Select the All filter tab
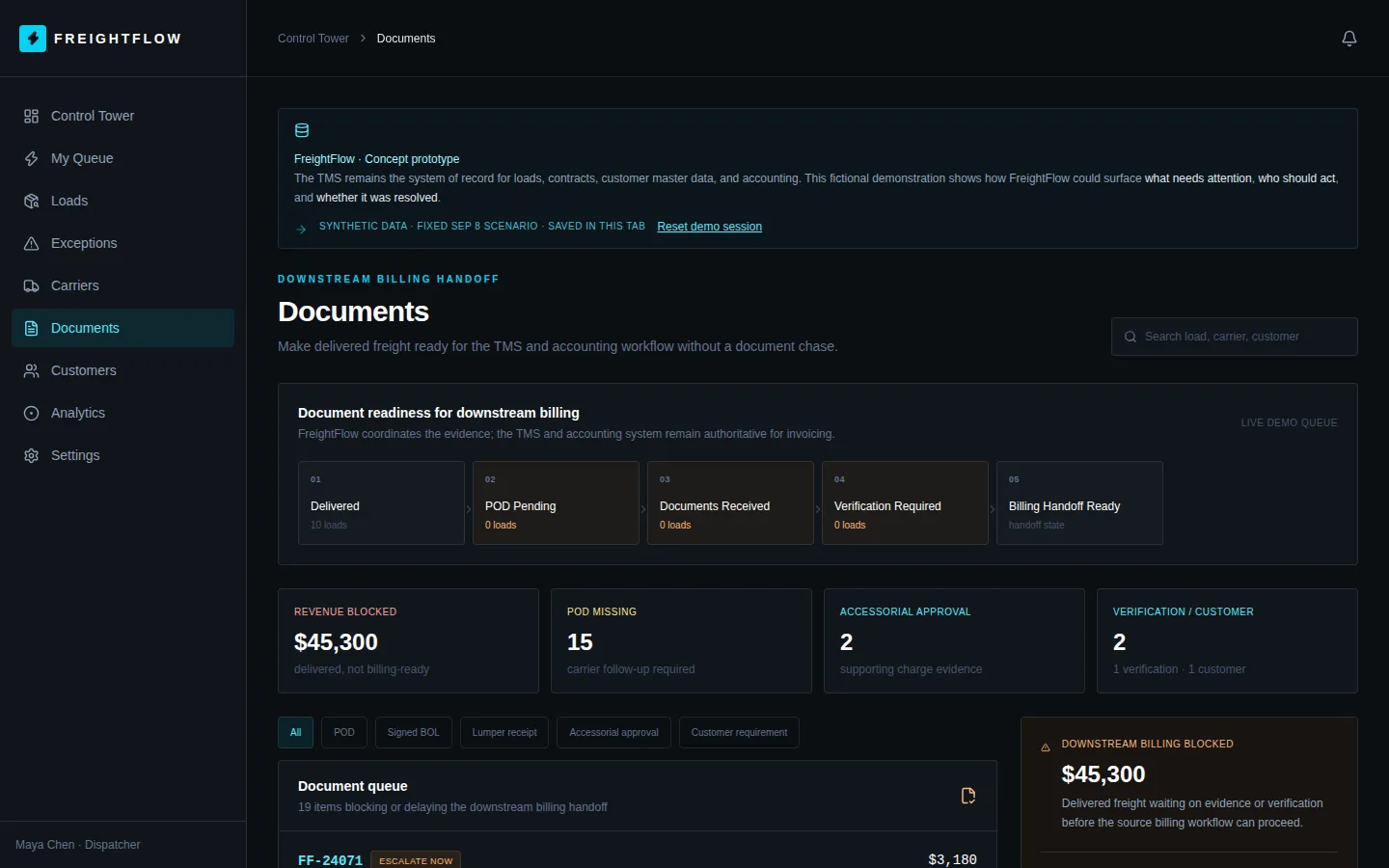This screenshot has width=1389, height=868. 295,733
